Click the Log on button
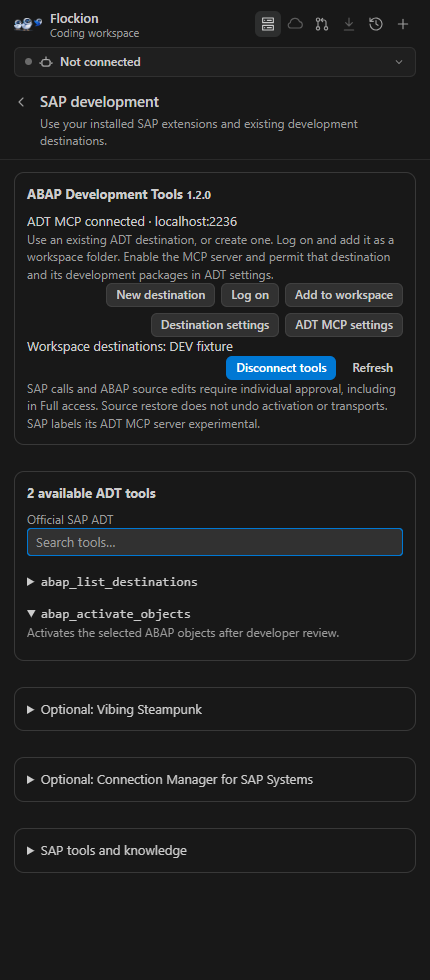The image size is (430, 980). point(250,295)
